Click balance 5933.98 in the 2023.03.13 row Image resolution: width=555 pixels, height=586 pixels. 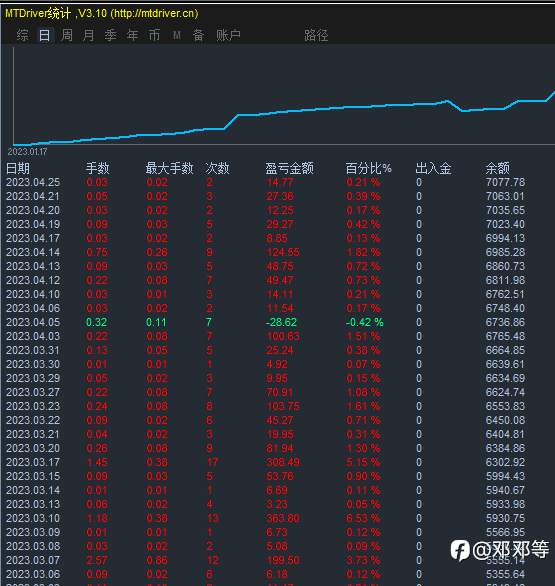click(x=505, y=504)
